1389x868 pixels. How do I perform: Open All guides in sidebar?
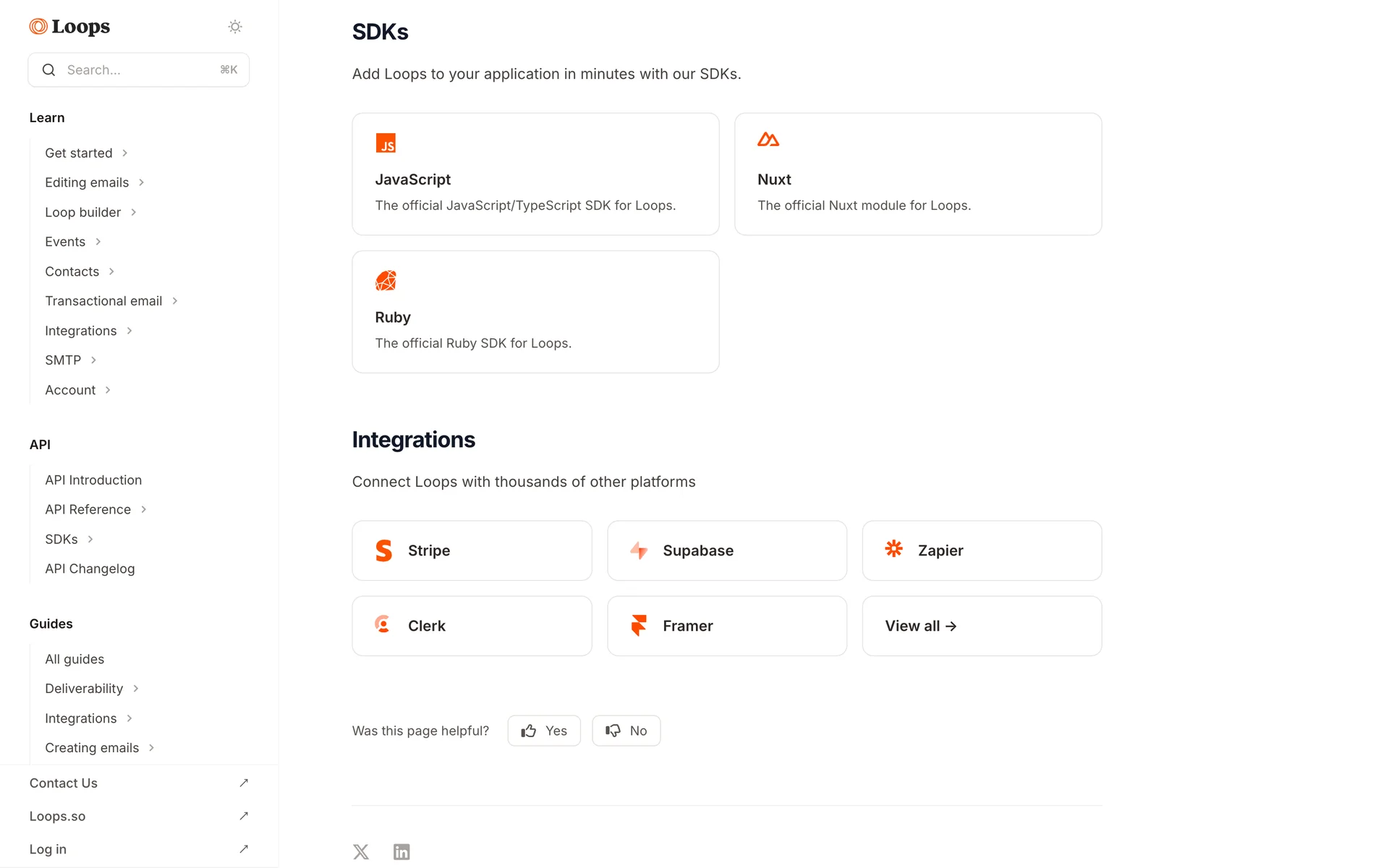(75, 659)
